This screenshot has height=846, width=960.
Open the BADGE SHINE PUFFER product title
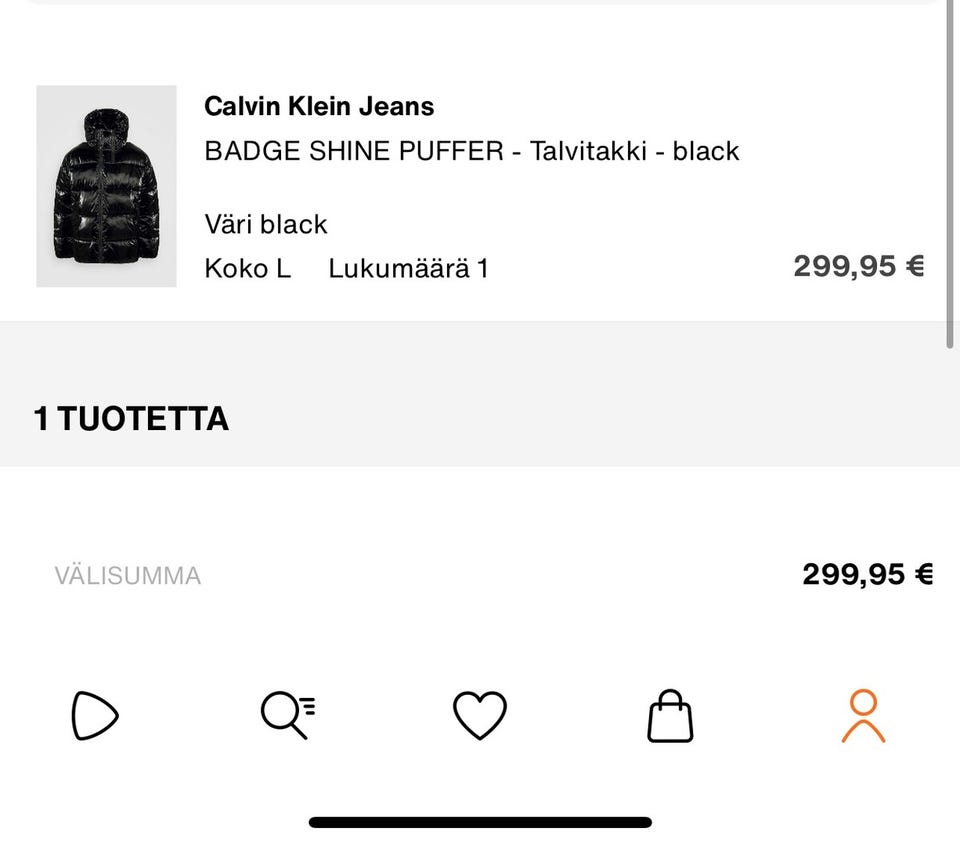471,151
